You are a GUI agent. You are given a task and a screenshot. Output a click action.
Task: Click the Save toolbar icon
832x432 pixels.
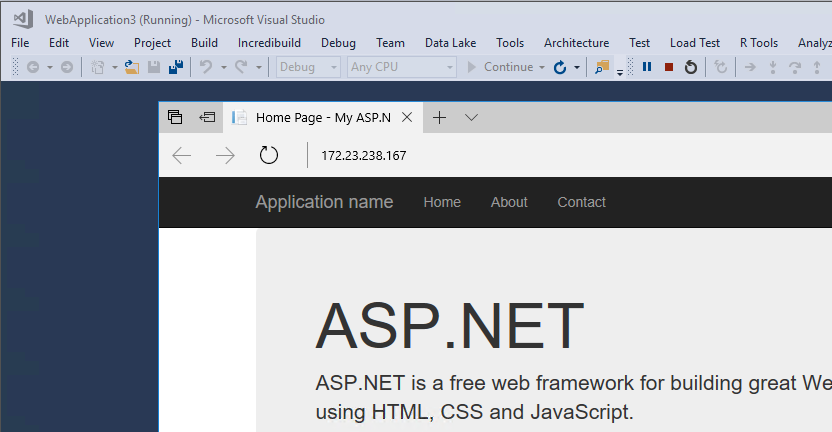click(x=154, y=67)
